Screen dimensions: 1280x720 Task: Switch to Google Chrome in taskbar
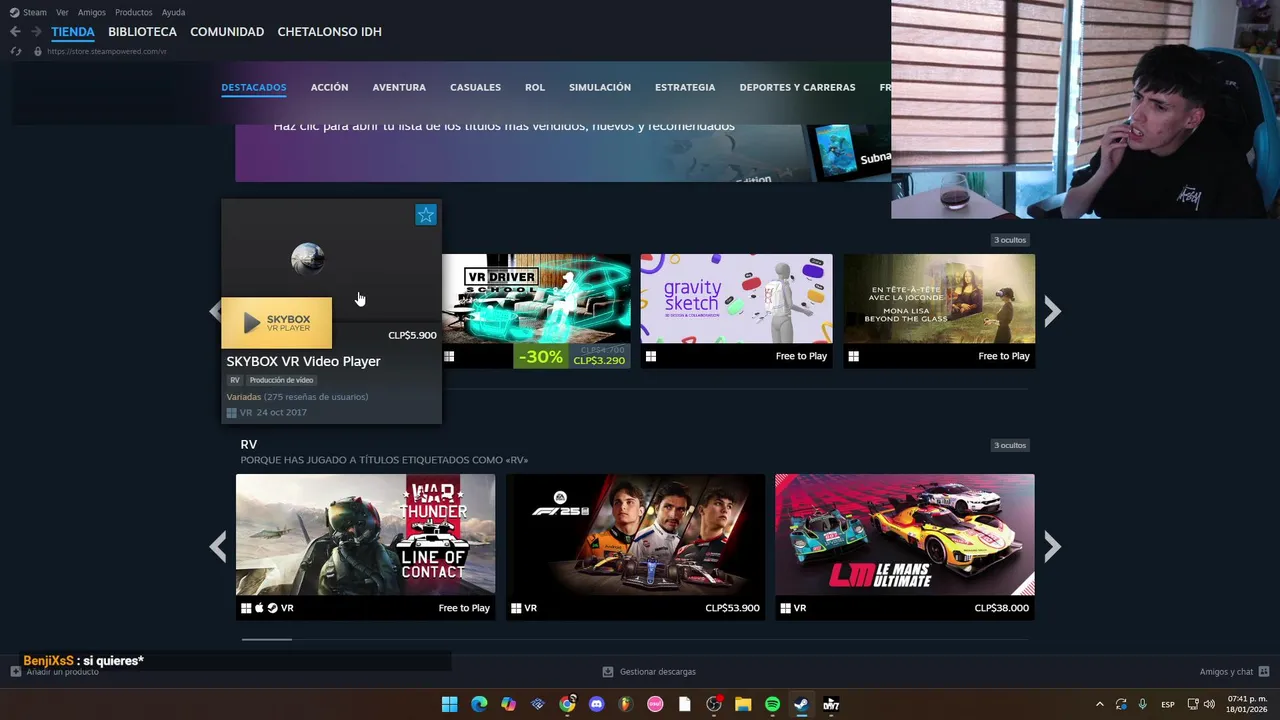[567, 704]
